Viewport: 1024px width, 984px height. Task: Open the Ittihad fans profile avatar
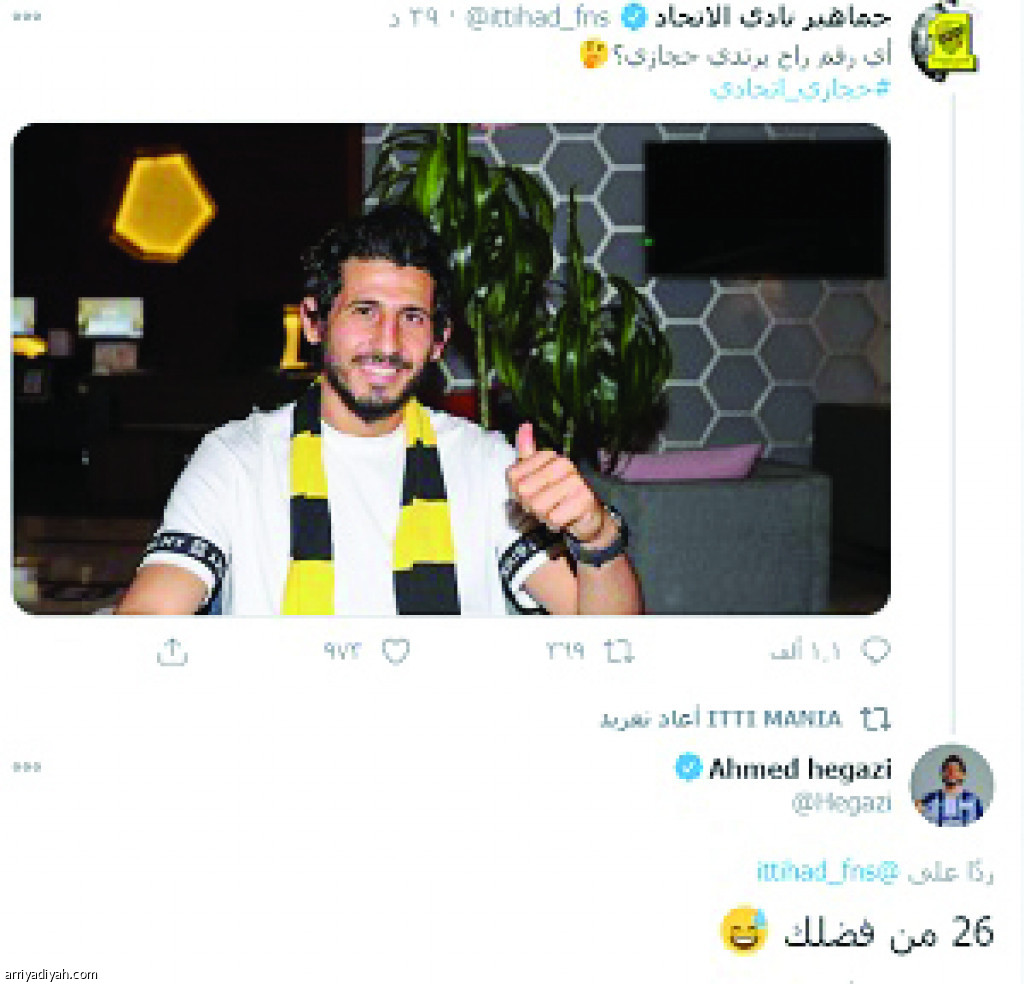944,42
